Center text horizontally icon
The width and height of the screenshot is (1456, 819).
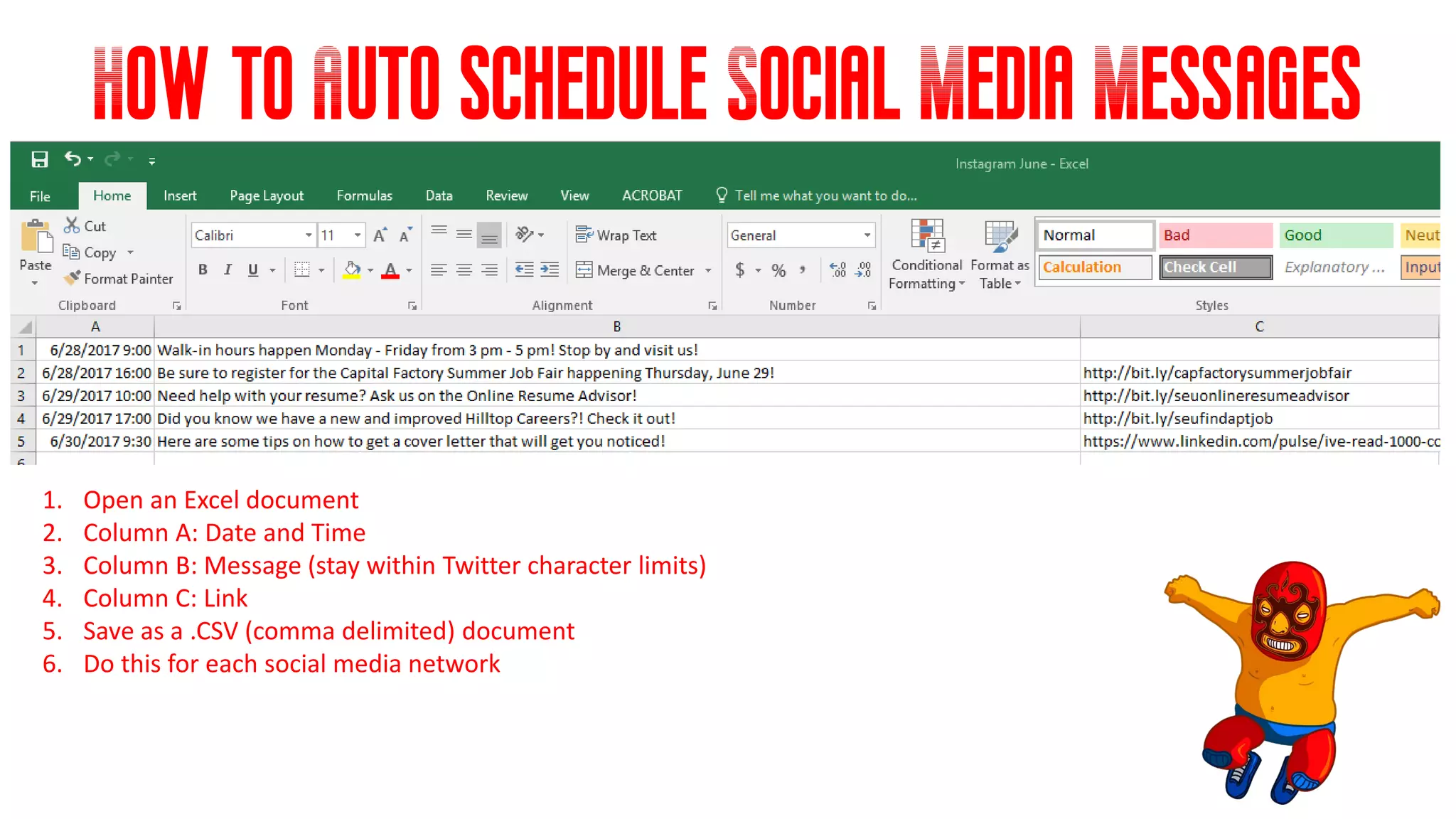click(464, 269)
